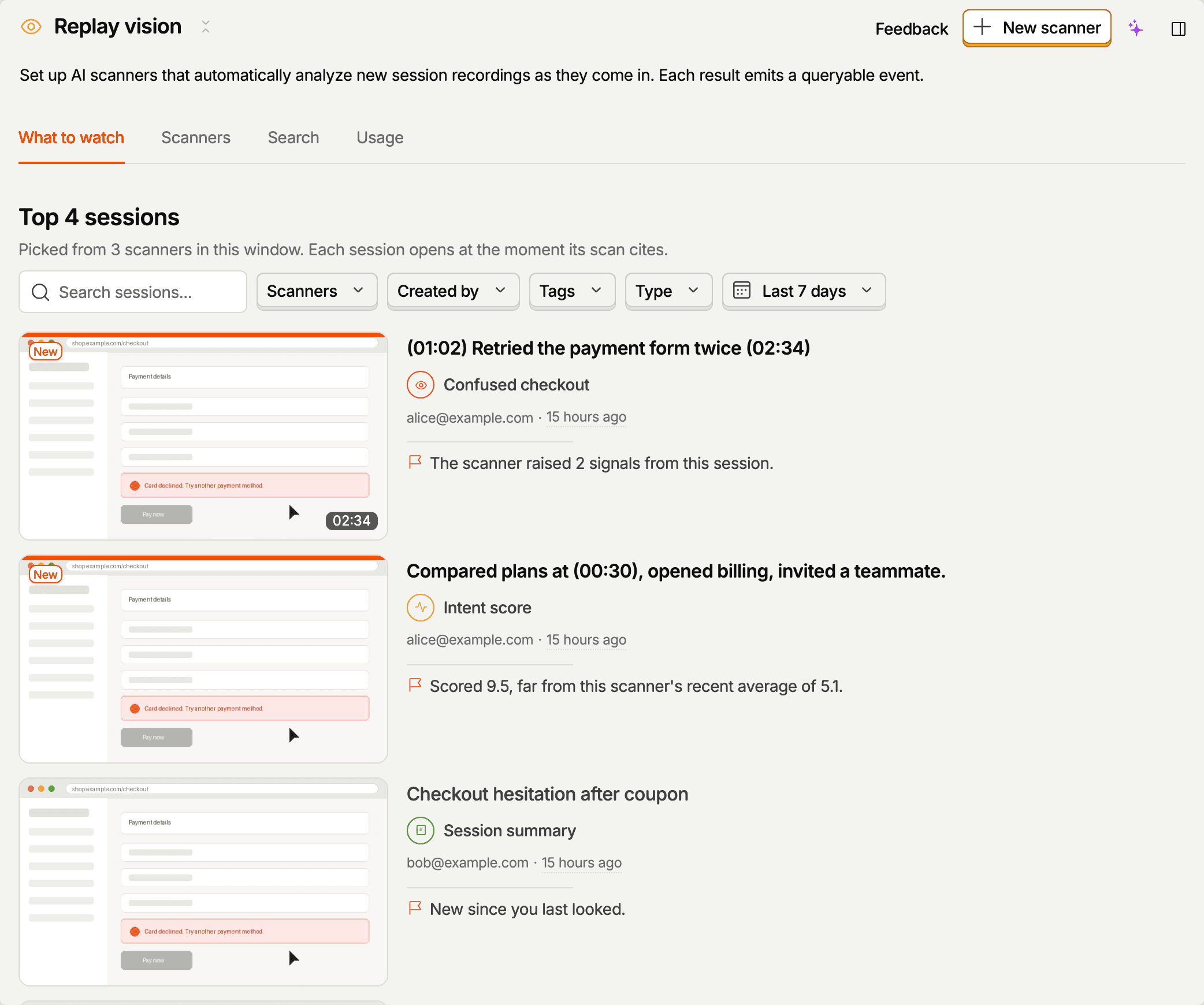Focus the Search sessions input field
This screenshot has height=1005, width=1204.
tap(133, 292)
